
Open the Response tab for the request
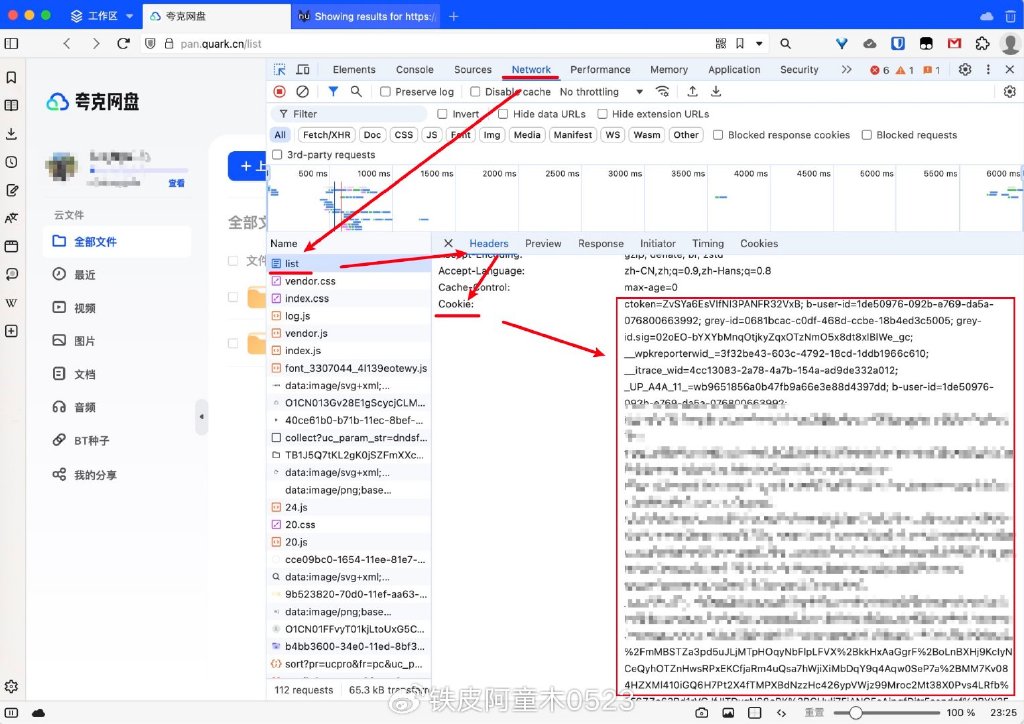click(601, 242)
